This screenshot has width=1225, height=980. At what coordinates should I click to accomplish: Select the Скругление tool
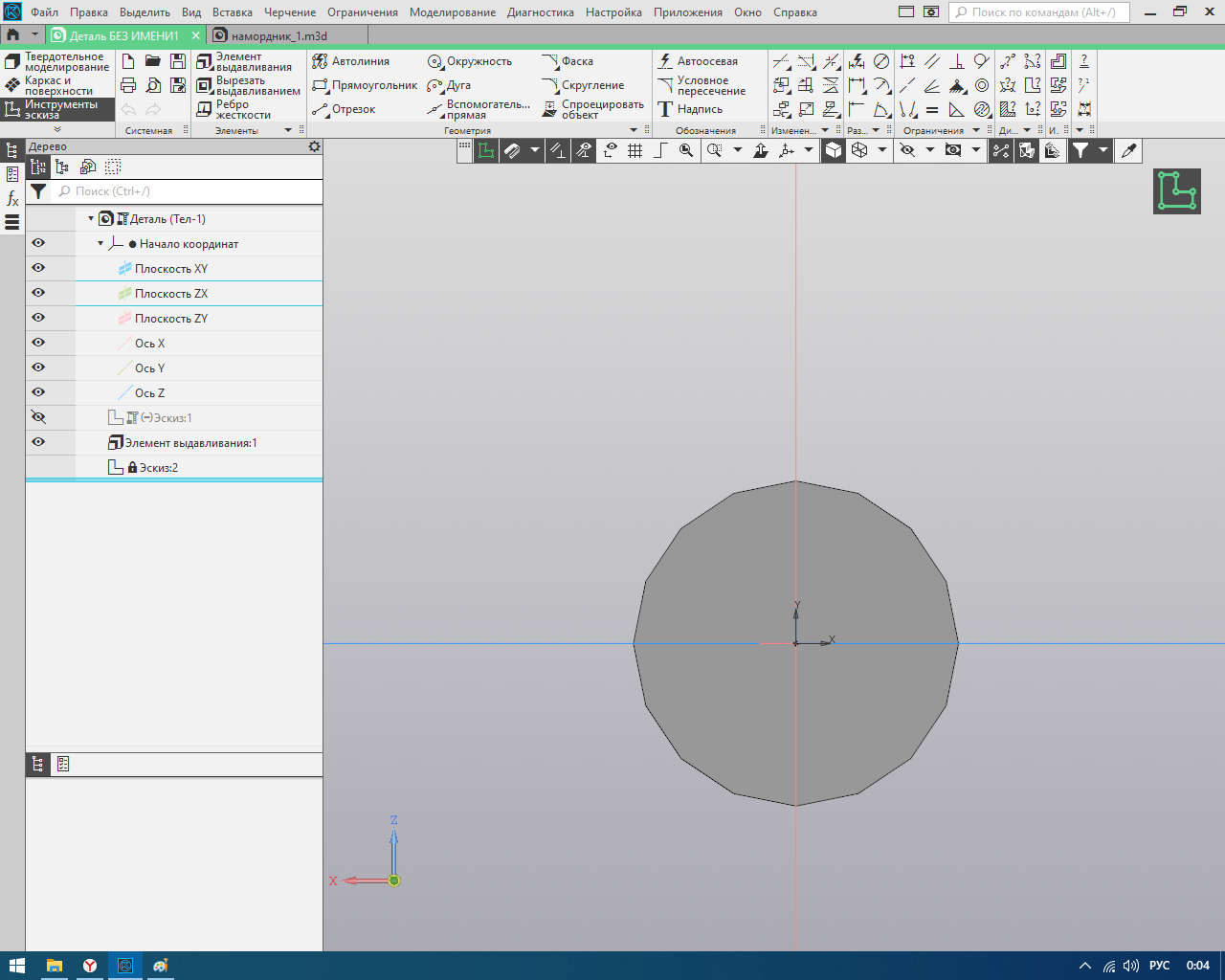click(x=583, y=85)
